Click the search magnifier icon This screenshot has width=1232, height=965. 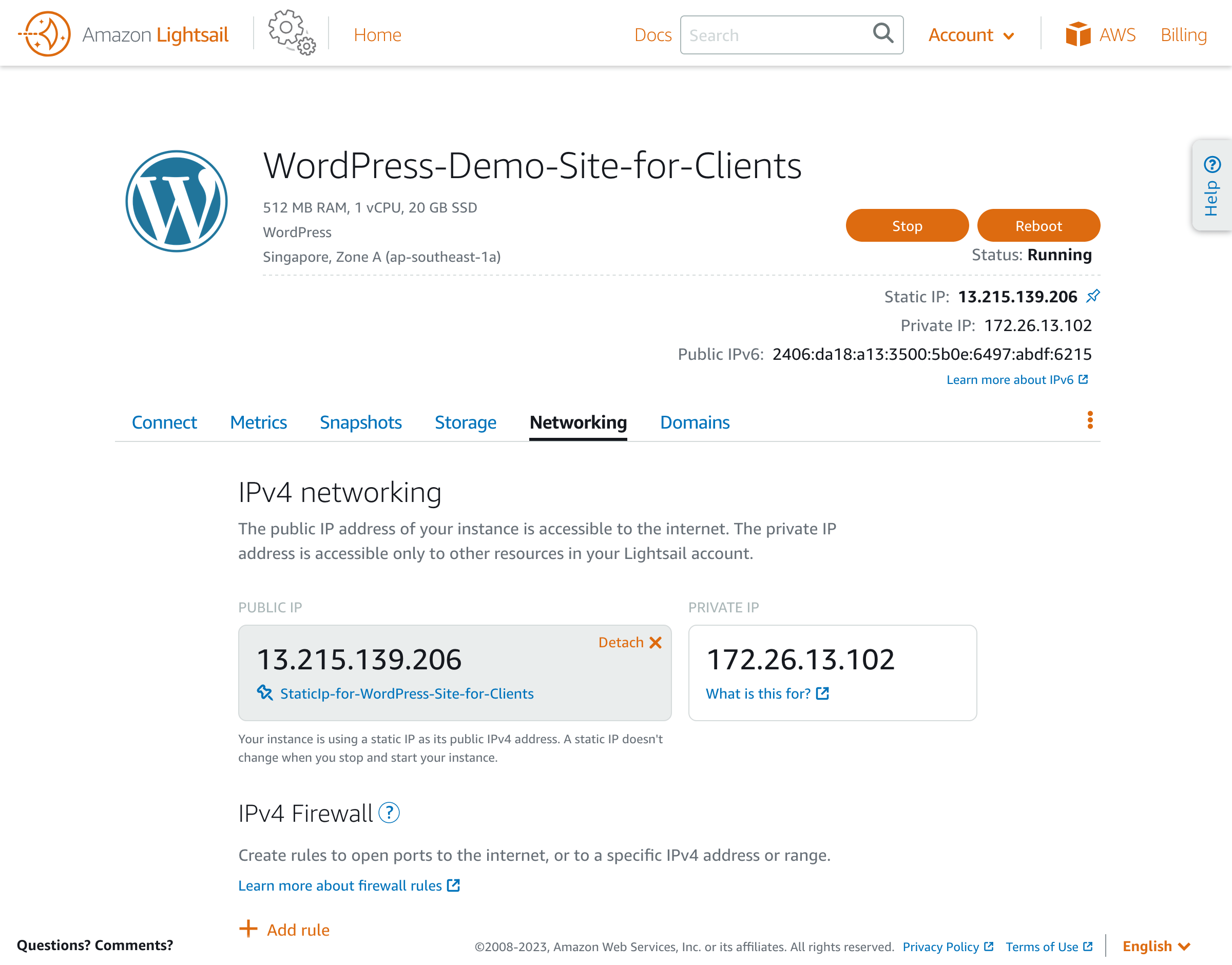[883, 33]
